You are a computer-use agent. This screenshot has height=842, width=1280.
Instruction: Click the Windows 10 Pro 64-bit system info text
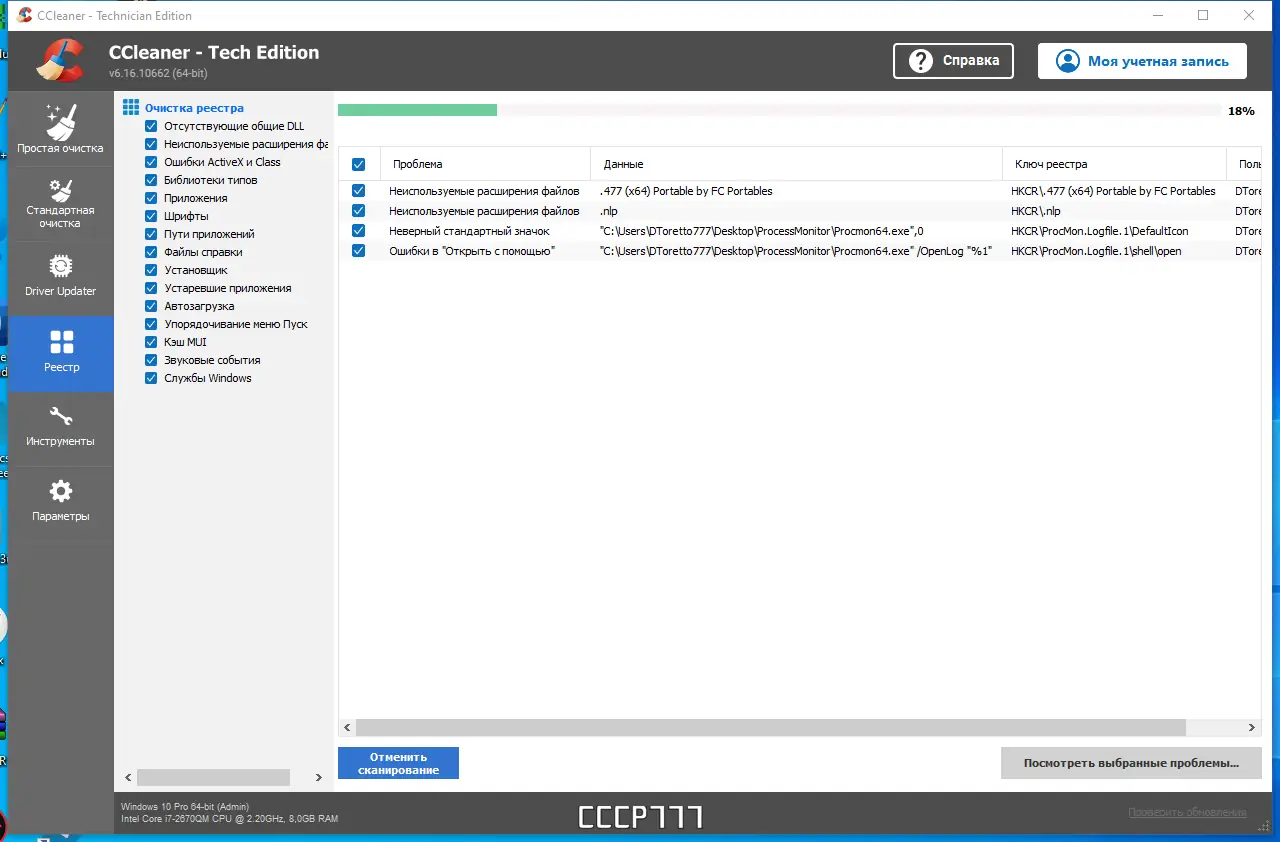[x=185, y=806]
